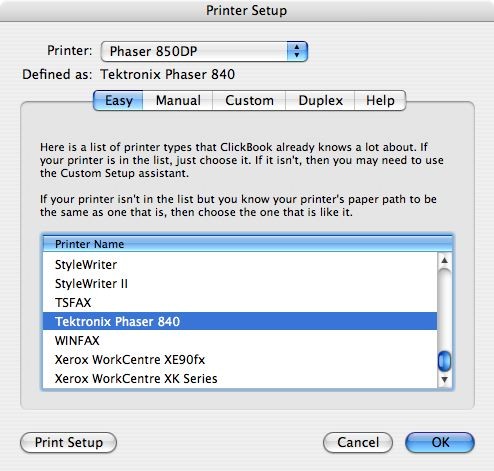494x471 pixels.
Task: Confirm the dialog with OK
Action: 440,443
